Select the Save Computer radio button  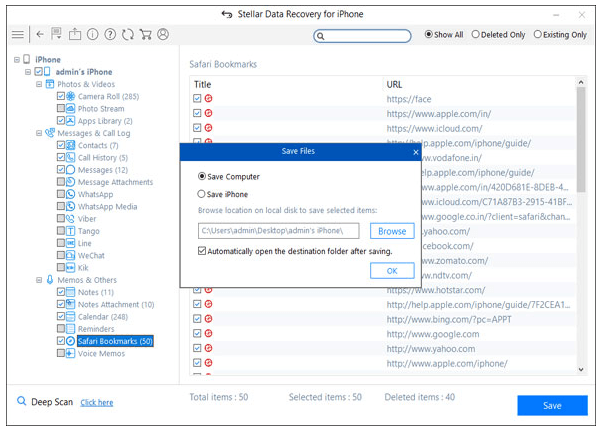pos(202,176)
